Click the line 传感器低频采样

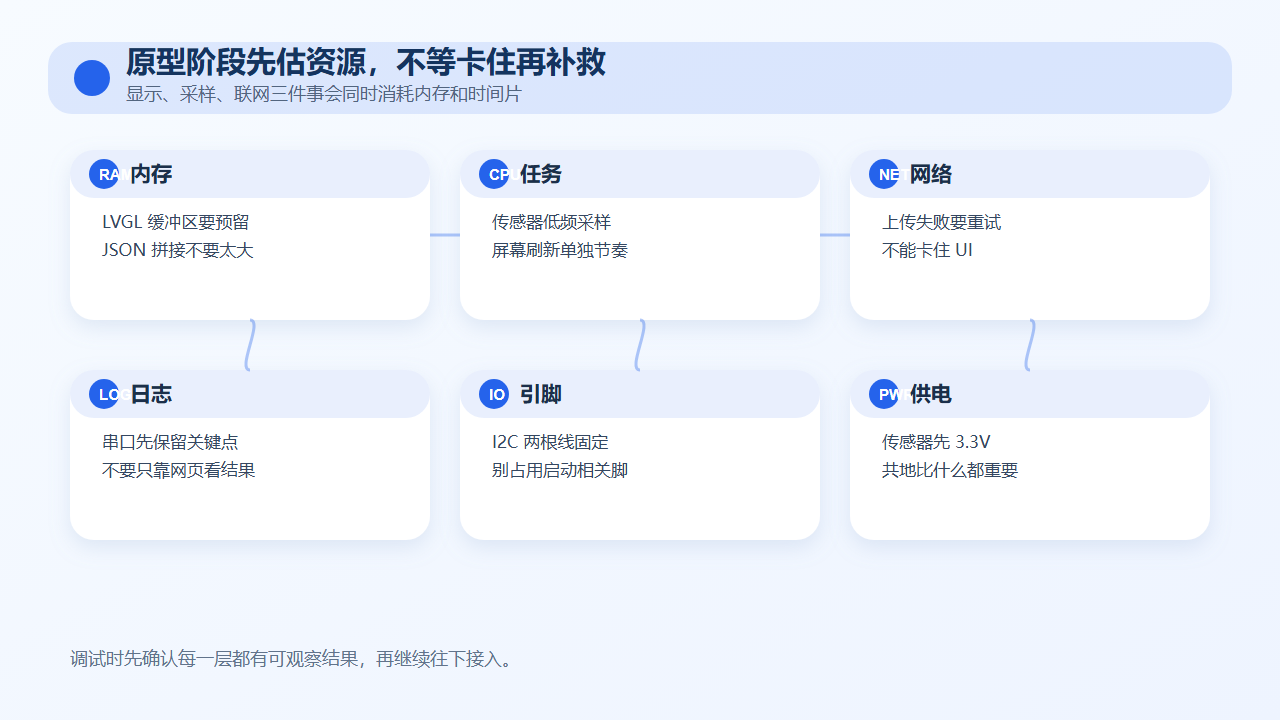[551, 222]
